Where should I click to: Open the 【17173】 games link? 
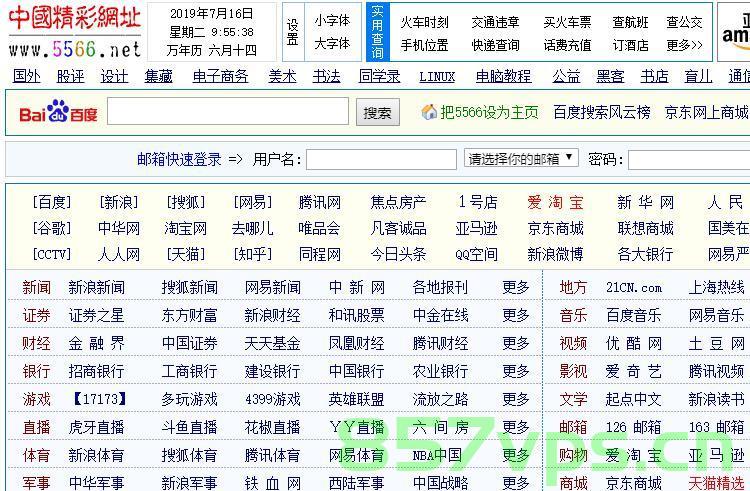point(99,399)
